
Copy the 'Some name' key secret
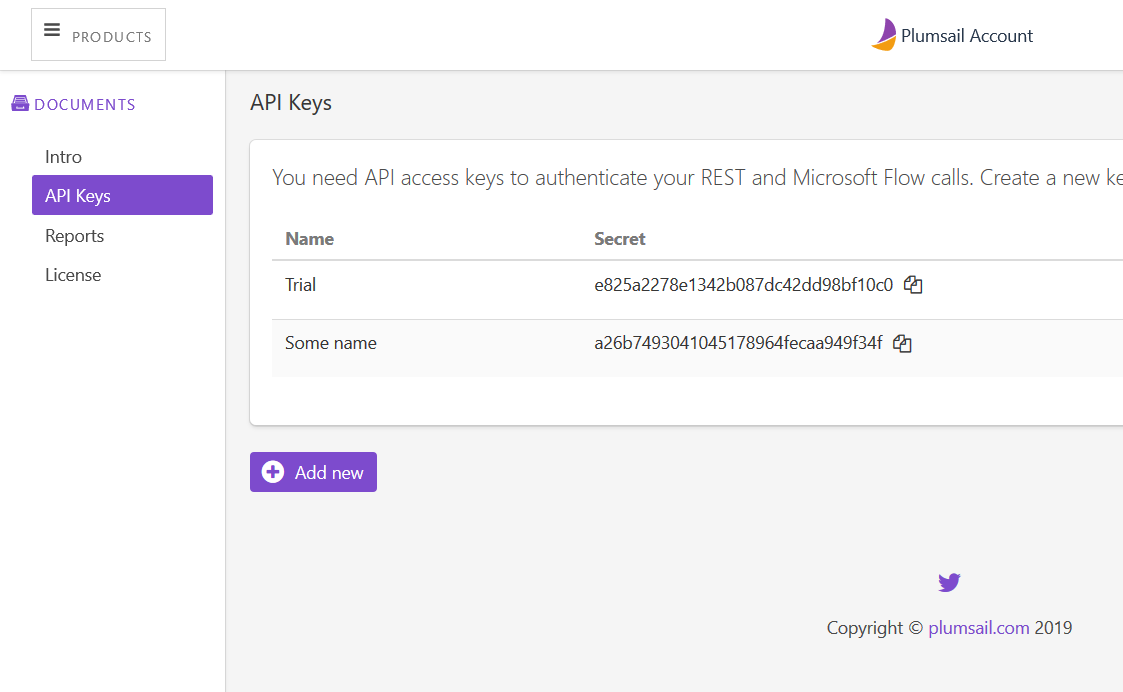(x=902, y=344)
